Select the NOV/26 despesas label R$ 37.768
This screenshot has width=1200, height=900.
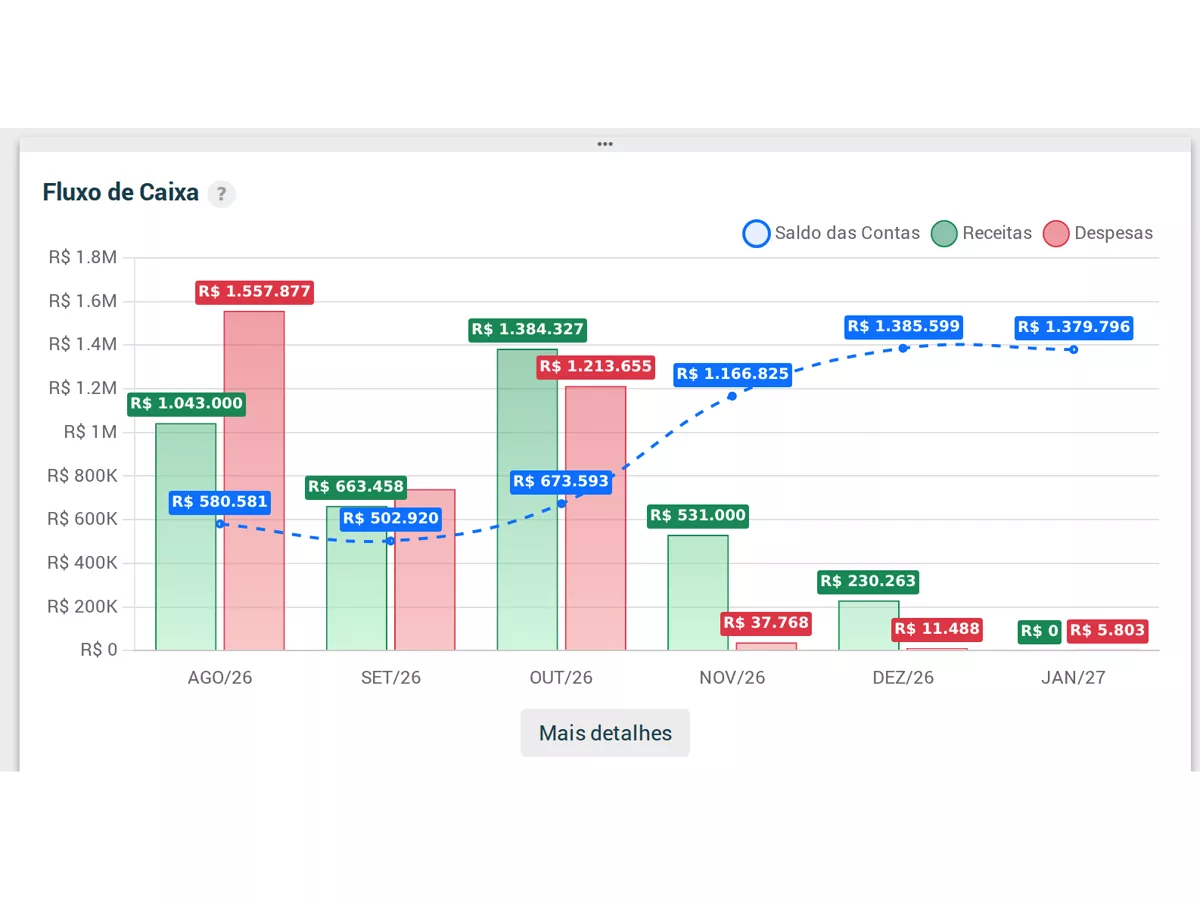(x=766, y=623)
